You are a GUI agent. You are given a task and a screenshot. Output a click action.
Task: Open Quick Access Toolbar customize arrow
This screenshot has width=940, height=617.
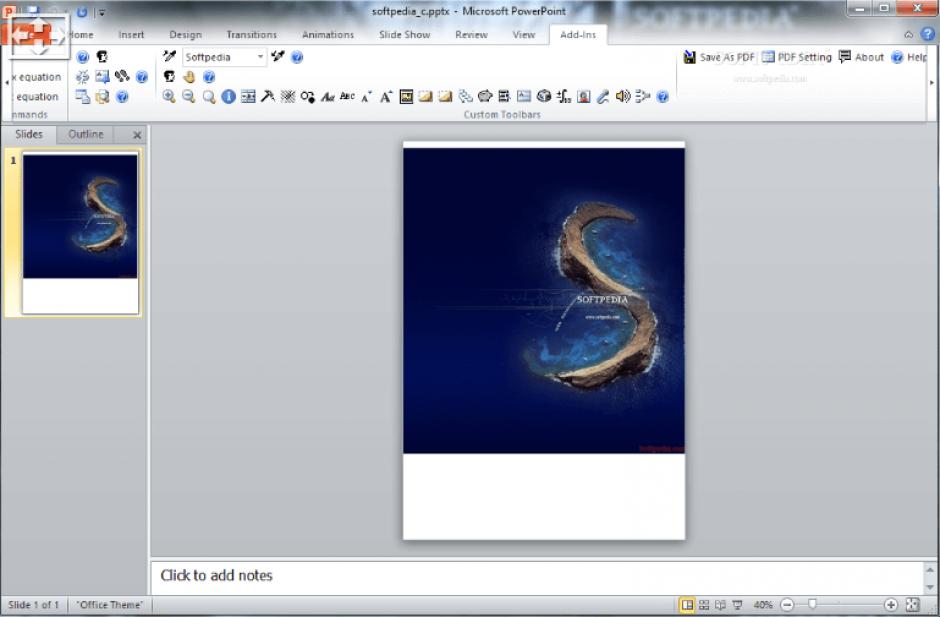tap(101, 12)
